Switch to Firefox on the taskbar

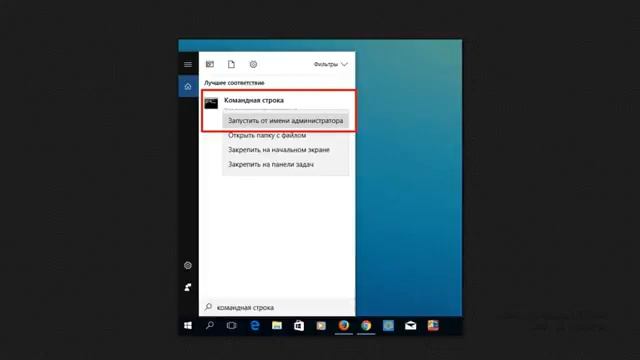[344, 325]
